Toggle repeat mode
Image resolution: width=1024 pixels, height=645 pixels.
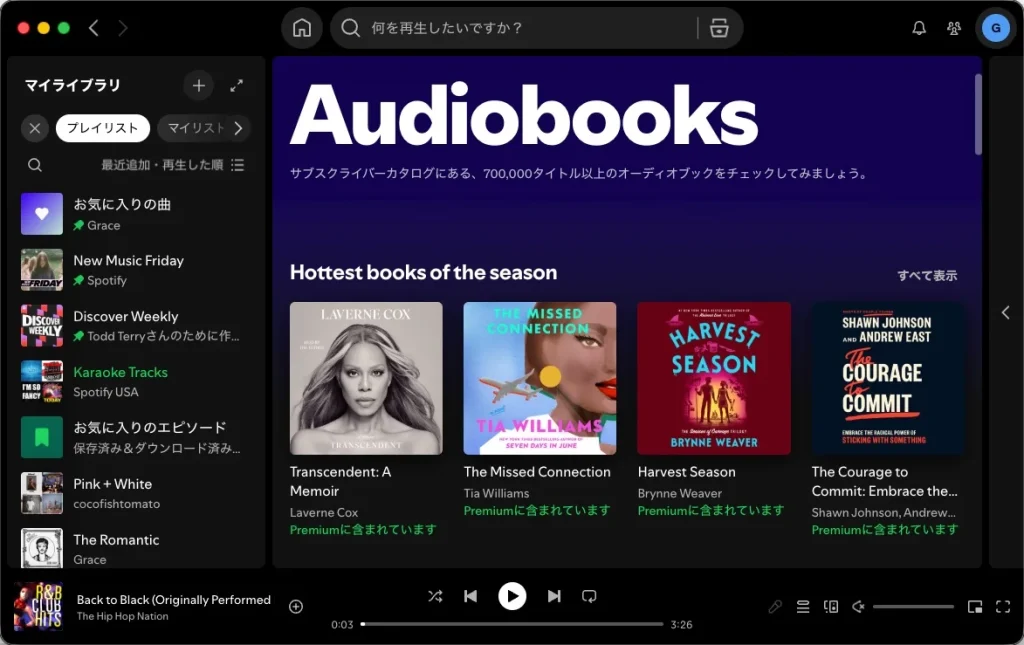(x=589, y=596)
